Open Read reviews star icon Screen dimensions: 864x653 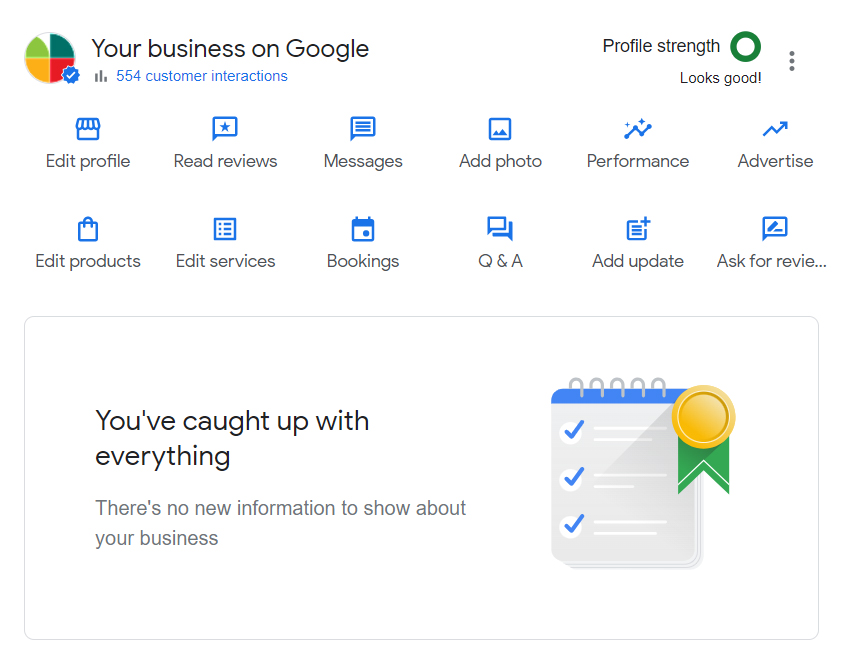click(225, 129)
